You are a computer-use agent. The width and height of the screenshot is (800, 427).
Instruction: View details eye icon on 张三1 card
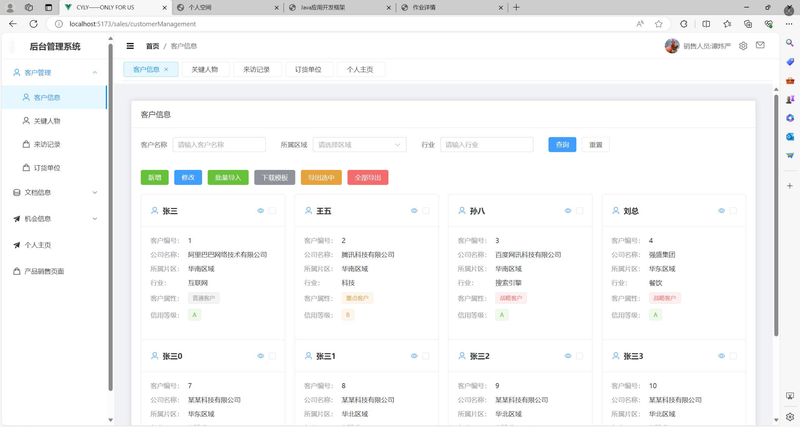(x=414, y=356)
